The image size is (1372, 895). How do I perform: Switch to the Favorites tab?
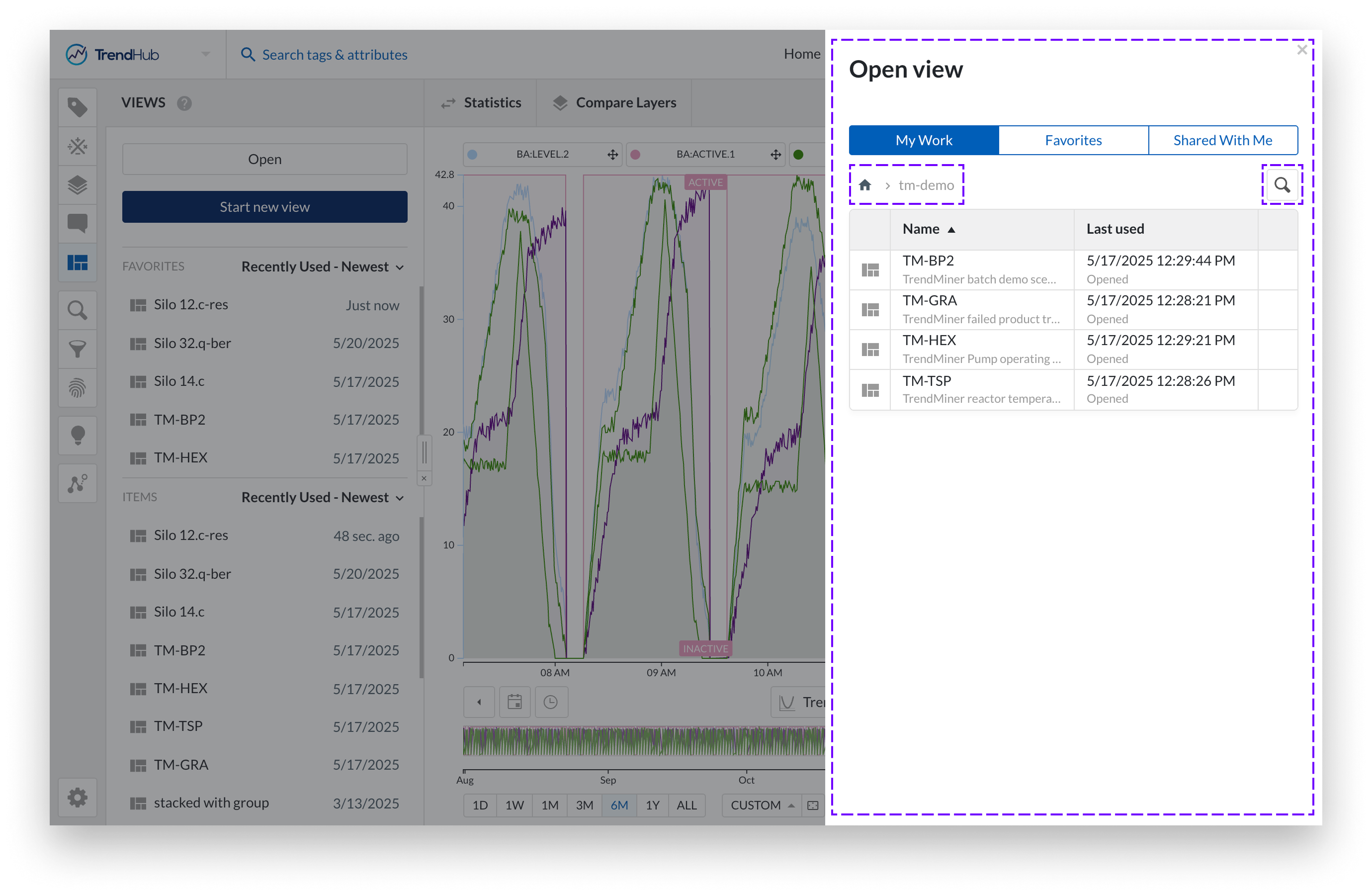point(1073,140)
